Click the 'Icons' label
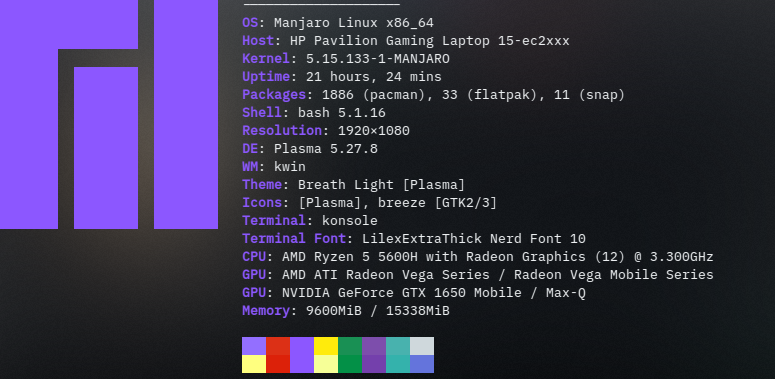This screenshot has height=379, width=775. [262, 203]
